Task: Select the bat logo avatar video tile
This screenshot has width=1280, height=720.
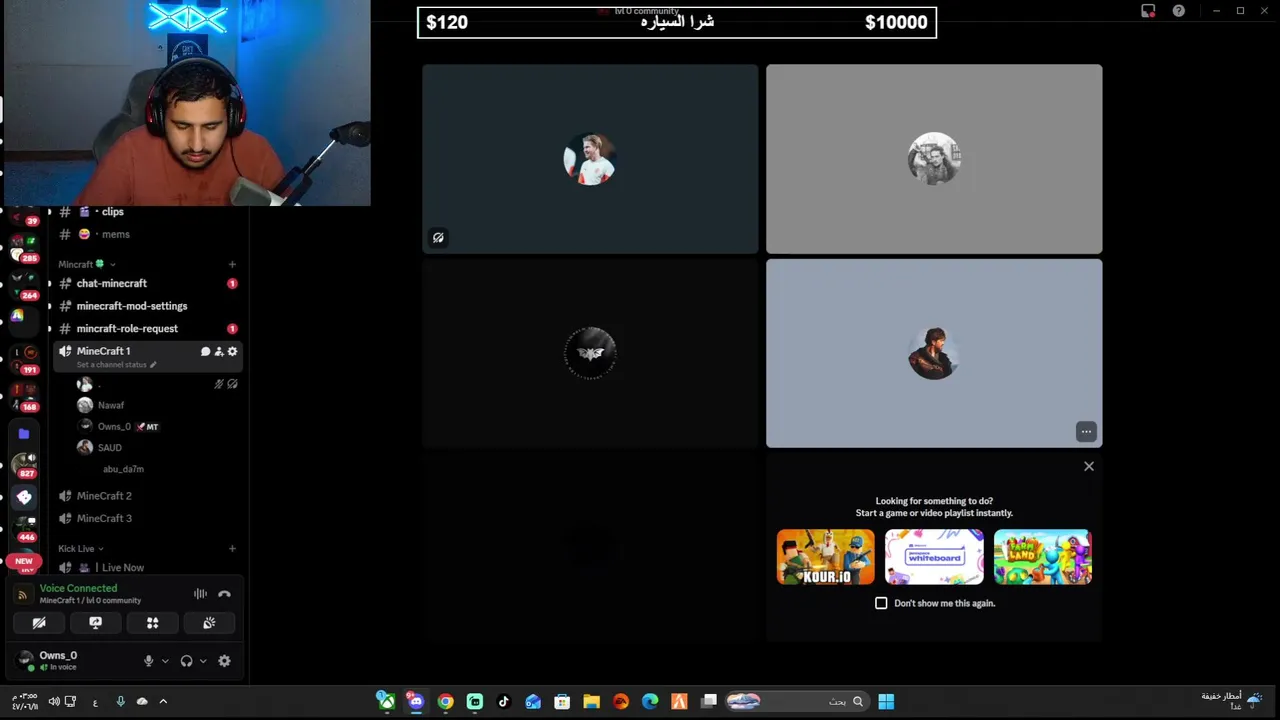Action: pos(590,353)
